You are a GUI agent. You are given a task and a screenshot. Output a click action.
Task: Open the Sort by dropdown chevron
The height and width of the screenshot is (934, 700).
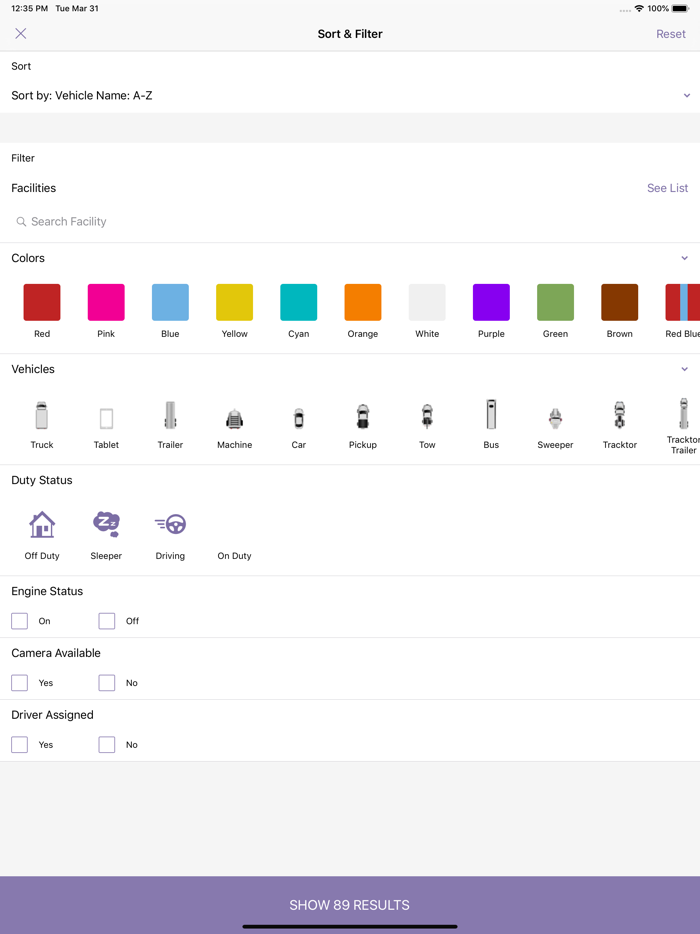[x=686, y=95]
